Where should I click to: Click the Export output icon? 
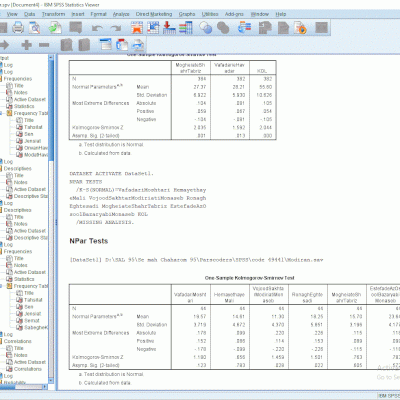coord(55,28)
